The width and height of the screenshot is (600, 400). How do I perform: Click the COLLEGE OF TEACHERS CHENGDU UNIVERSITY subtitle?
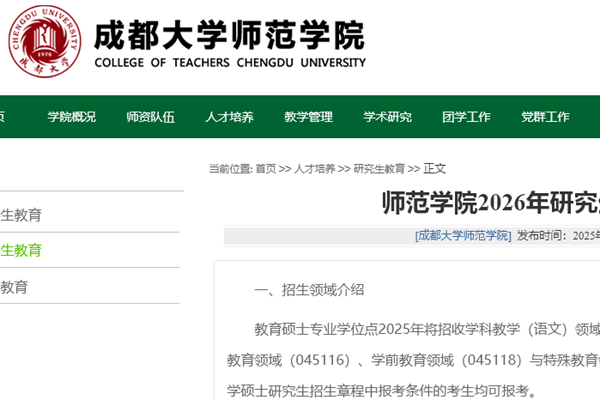pyautogui.click(x=230, y=62)
